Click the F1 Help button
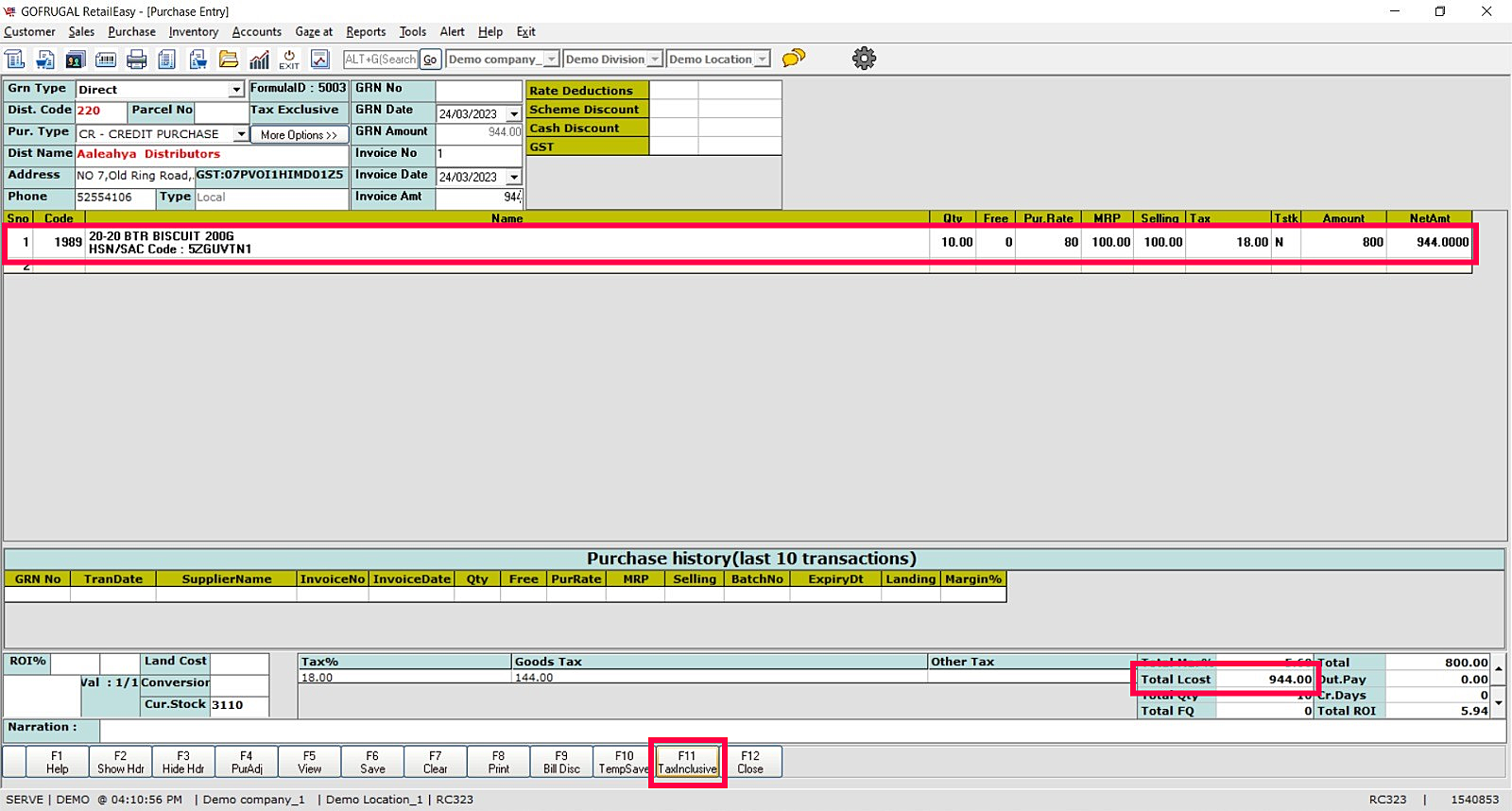Screen dimensions: 1512x811 pyautogui.click(x=58, y=762)
